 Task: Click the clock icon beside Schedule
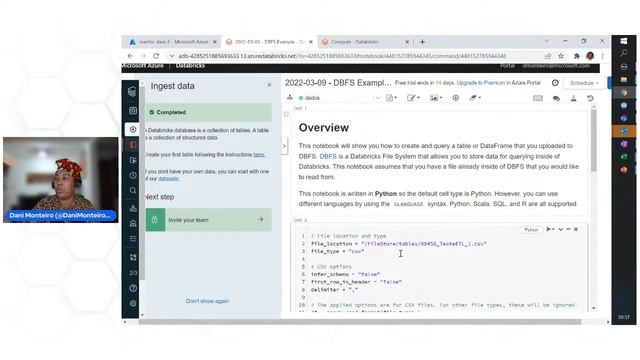(555, 83)
